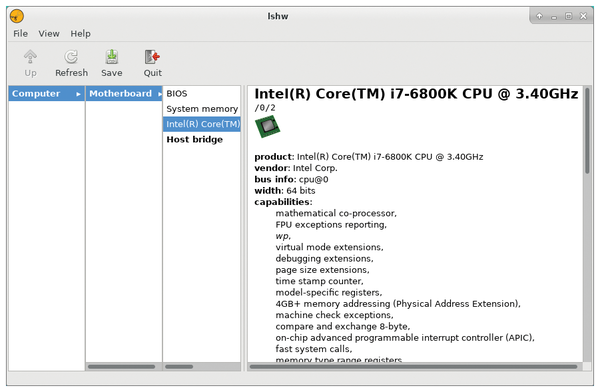Click 'fast system calls' capability text
Image resolution: width=600 pixels, height=392 pixels.
pyautogui.click(x=313, y=349)
